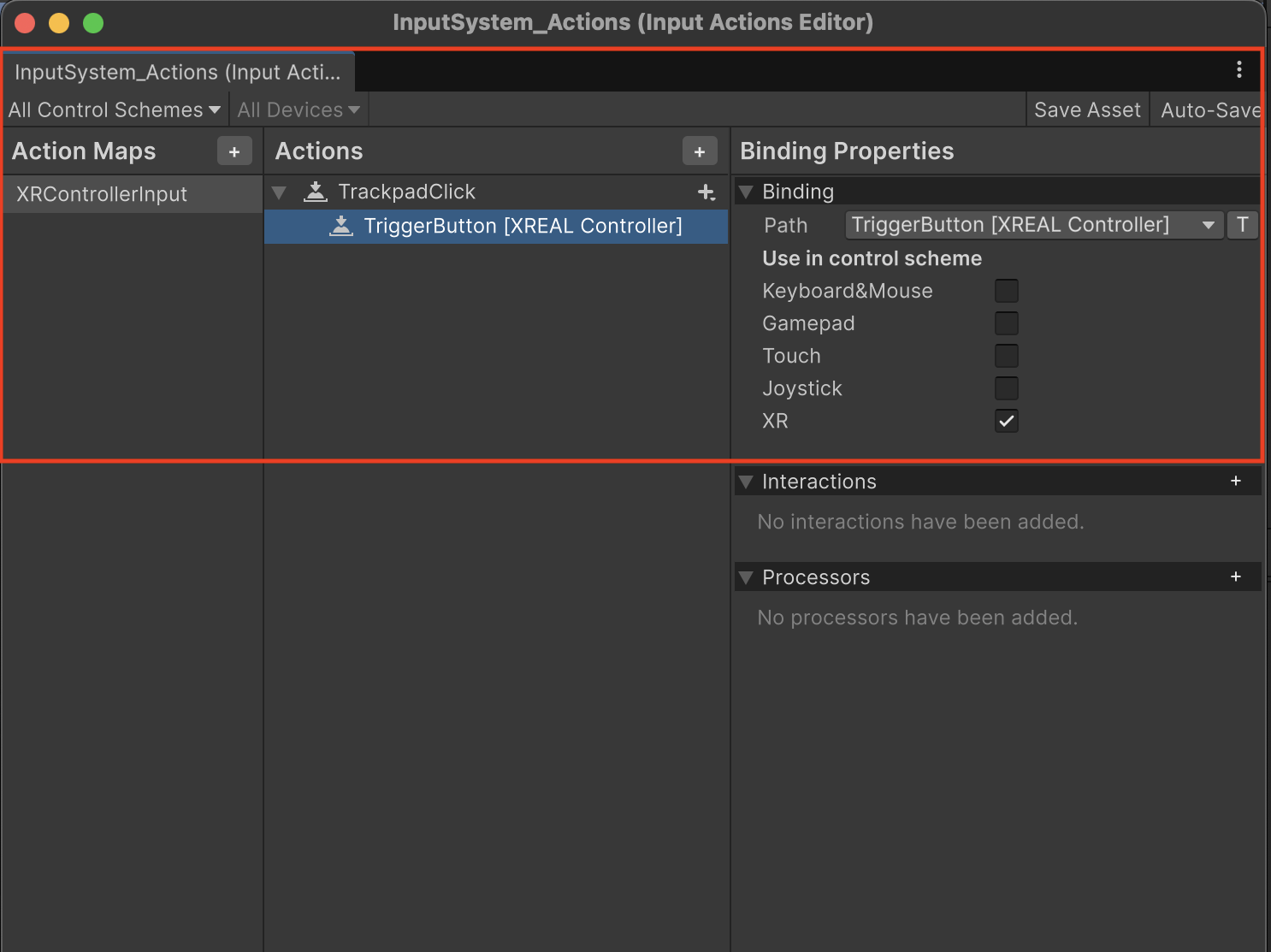Add a new action map with plus

pyautogui.click(x=234, y=151)
